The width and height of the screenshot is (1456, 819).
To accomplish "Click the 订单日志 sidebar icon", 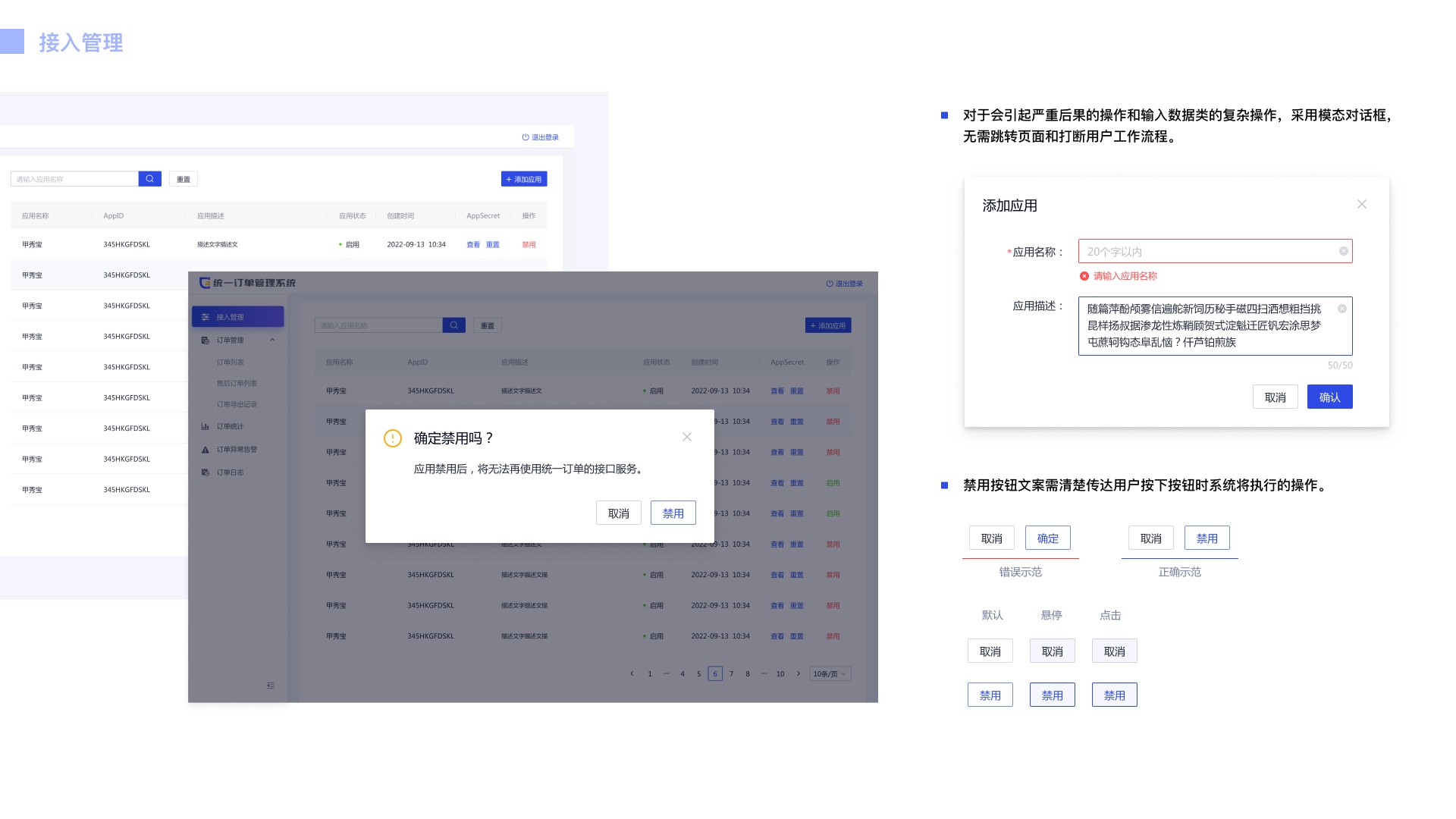I will (205, 472).
